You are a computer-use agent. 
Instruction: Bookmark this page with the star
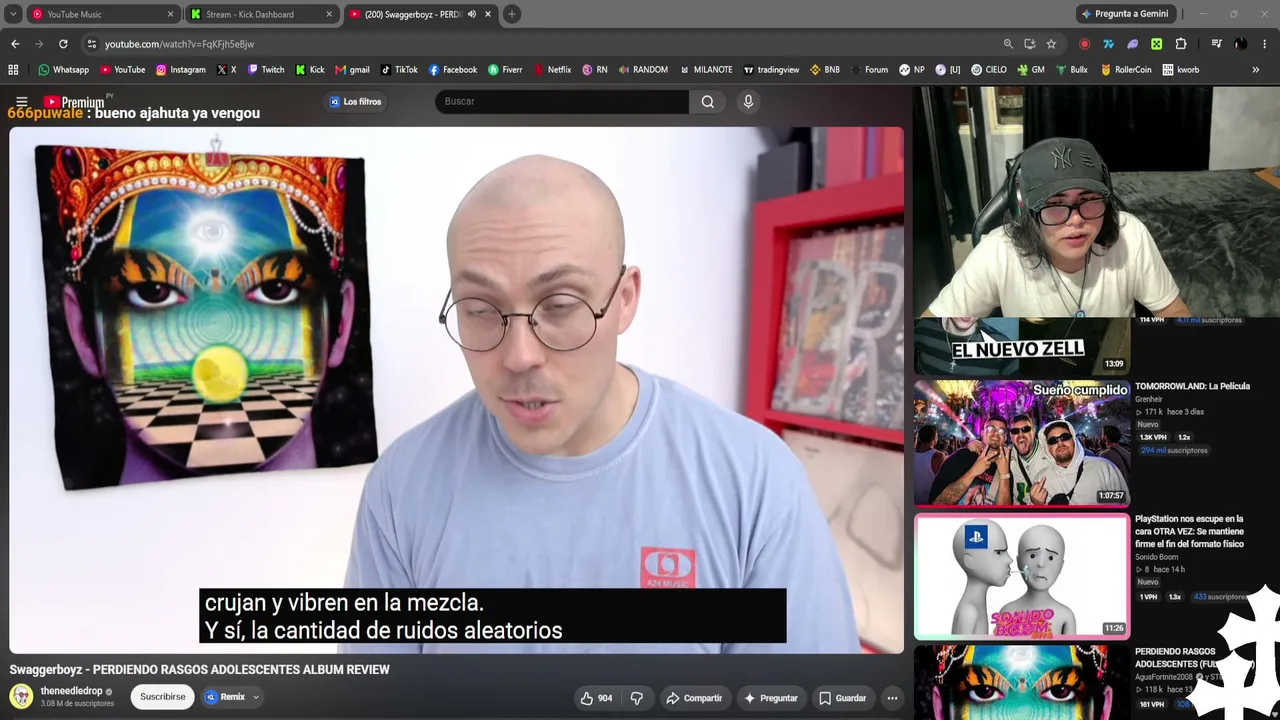[x=1051, y=44]
